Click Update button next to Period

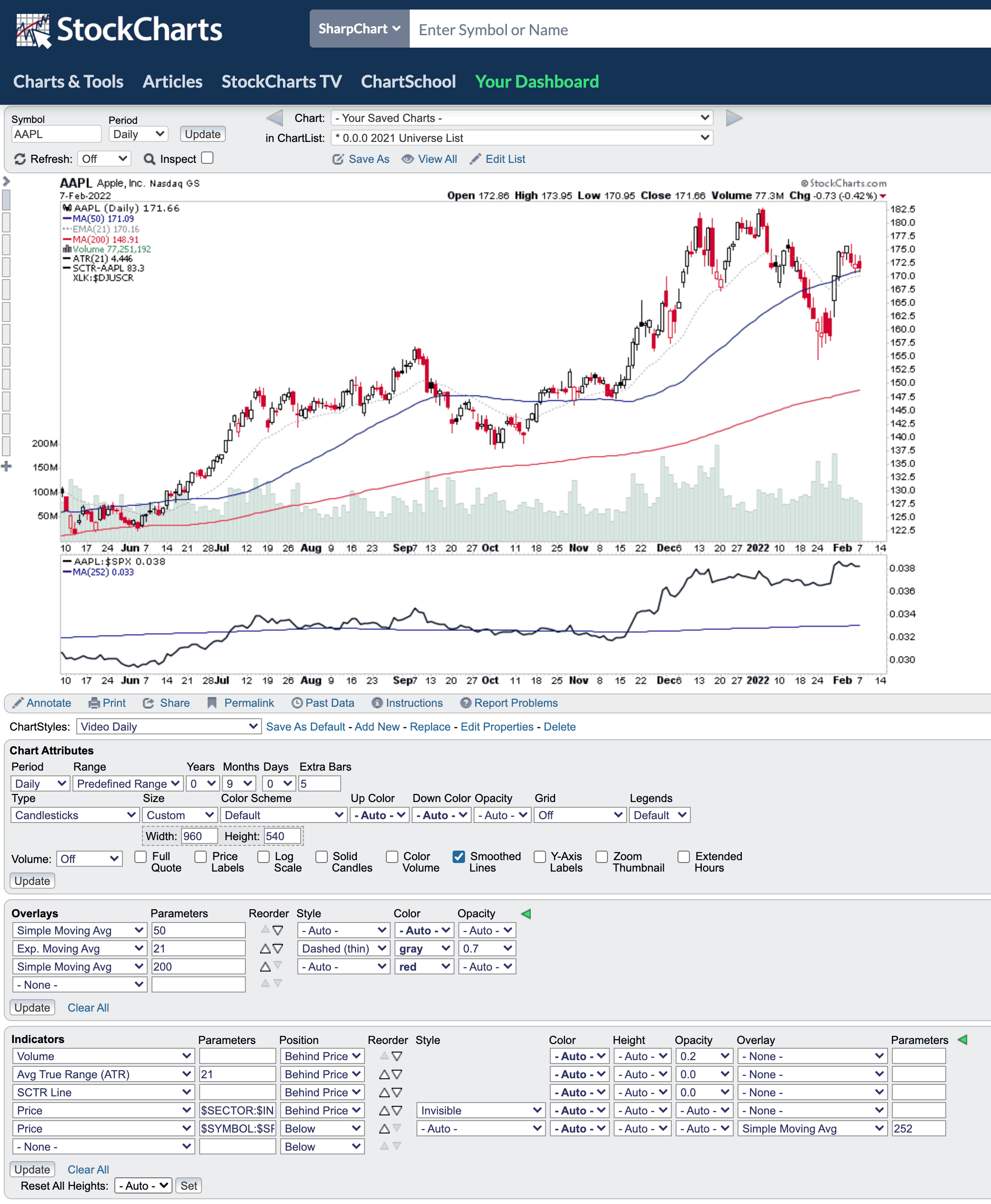(x=202, y=134)
